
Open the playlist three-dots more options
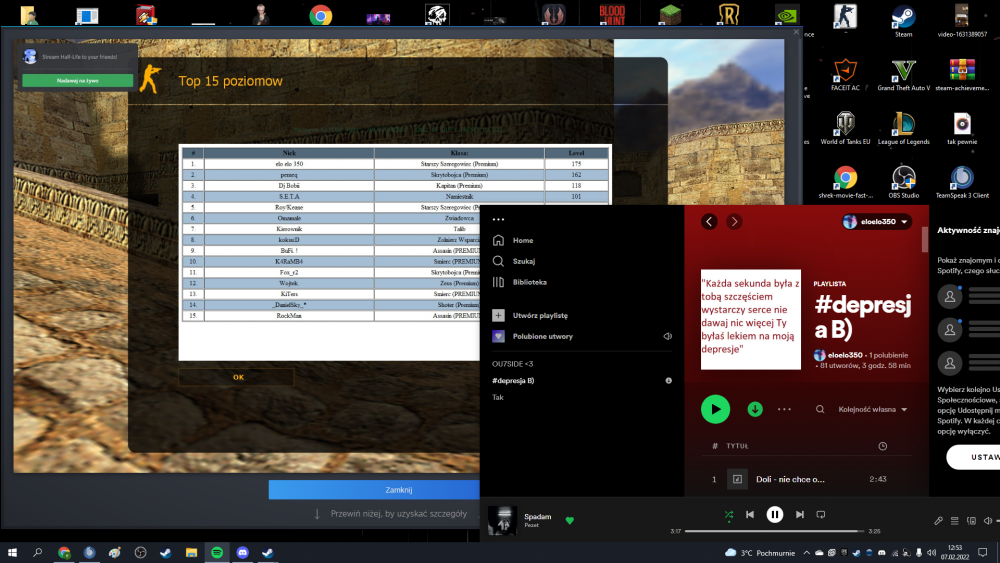coord(784,409)
